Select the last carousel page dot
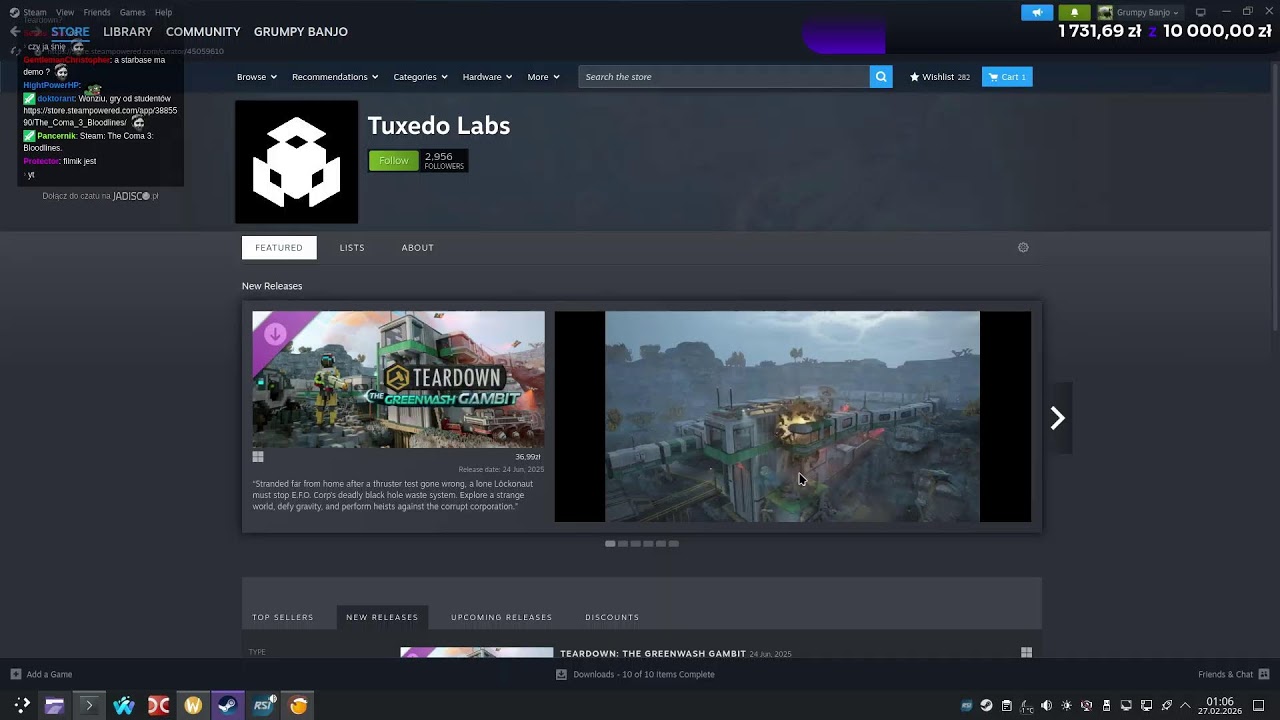This screenshot has width=1280, height=720. [x=674, y=544]
